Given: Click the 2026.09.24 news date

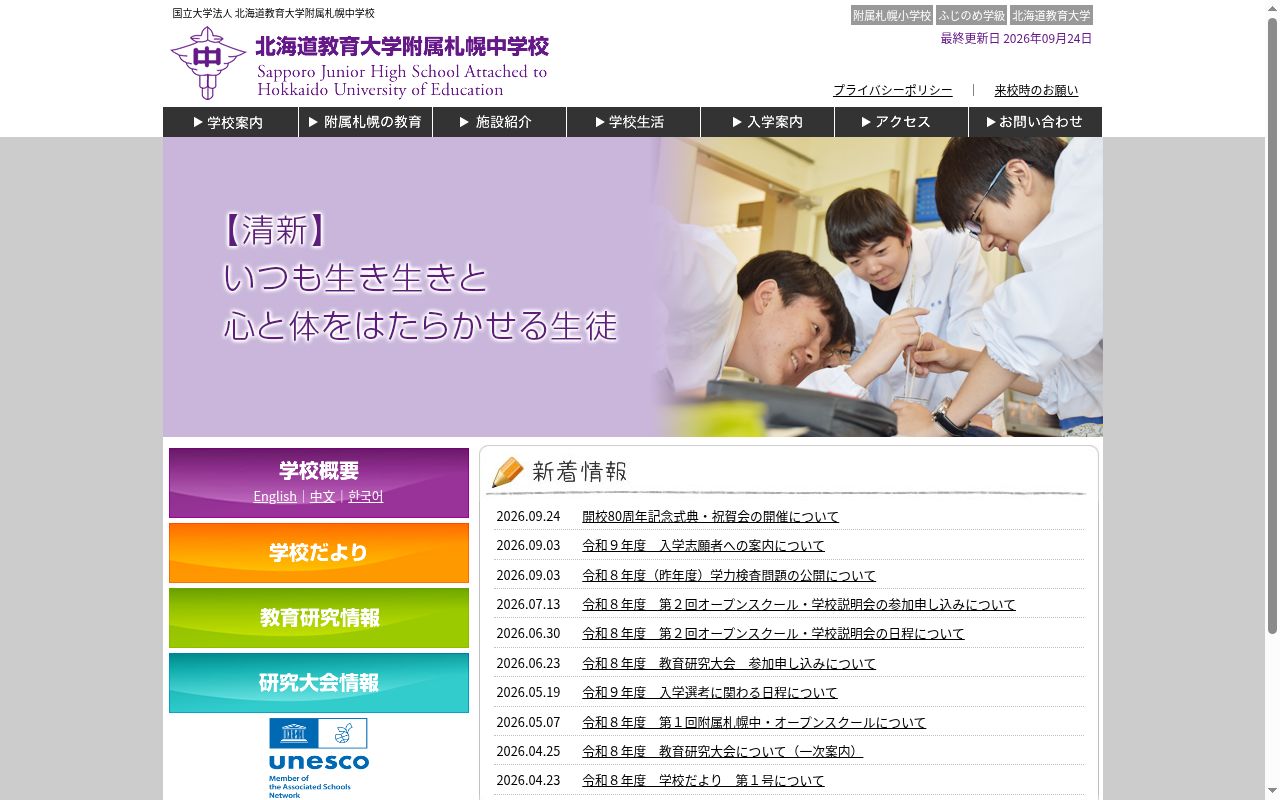Looking at the screenshot, I should pyautogui.click(x=528, y=516).
